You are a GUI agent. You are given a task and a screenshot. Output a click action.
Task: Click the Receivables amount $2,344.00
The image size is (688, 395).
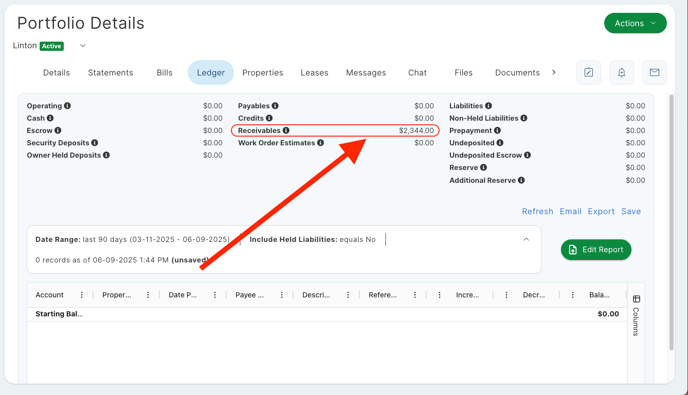point(416,130)
